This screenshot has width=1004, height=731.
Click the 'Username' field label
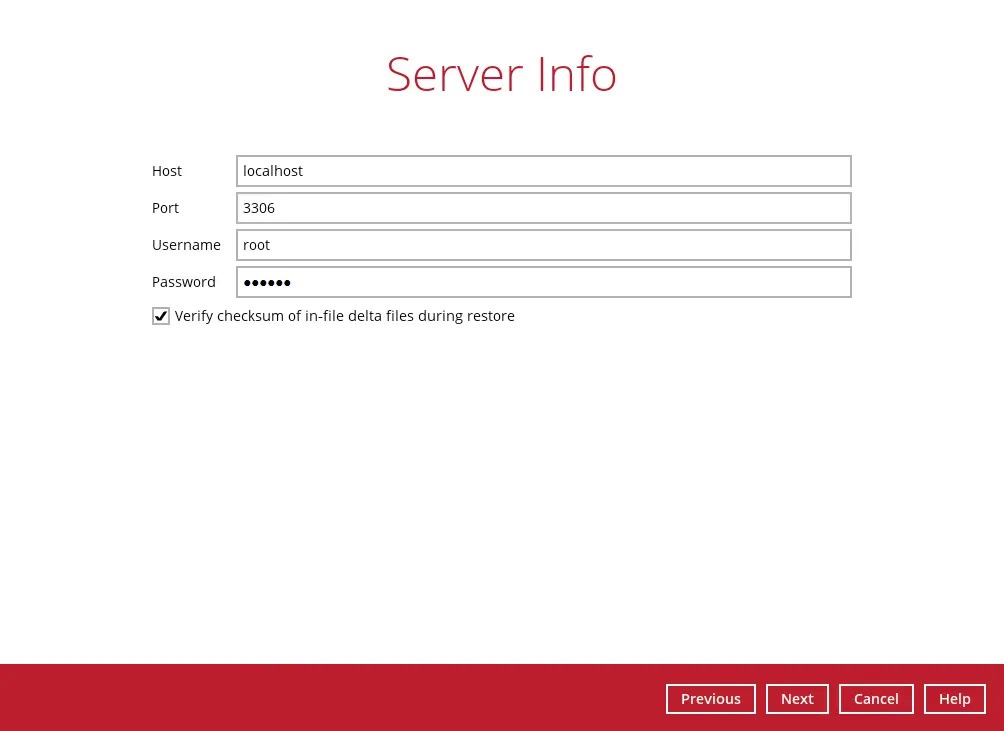point(186,245)
